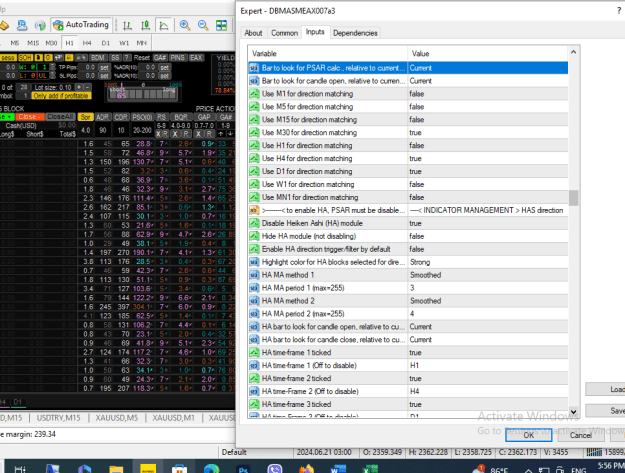Click the X button under the RS column
Screen dimensions: 625x473
158,134
